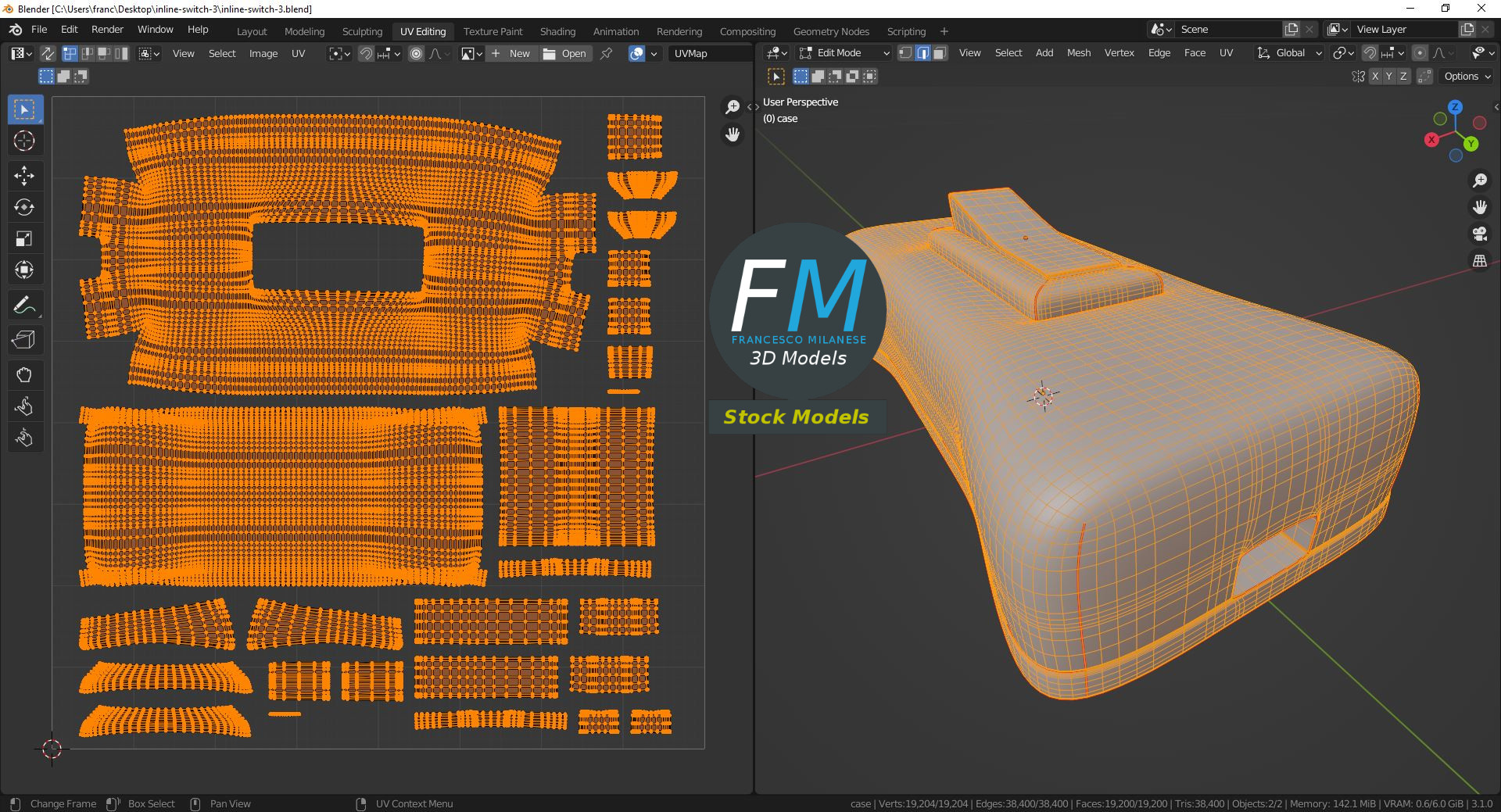
Task: Switch to the Texture Paint workspace tab
Action: point(493,31)
